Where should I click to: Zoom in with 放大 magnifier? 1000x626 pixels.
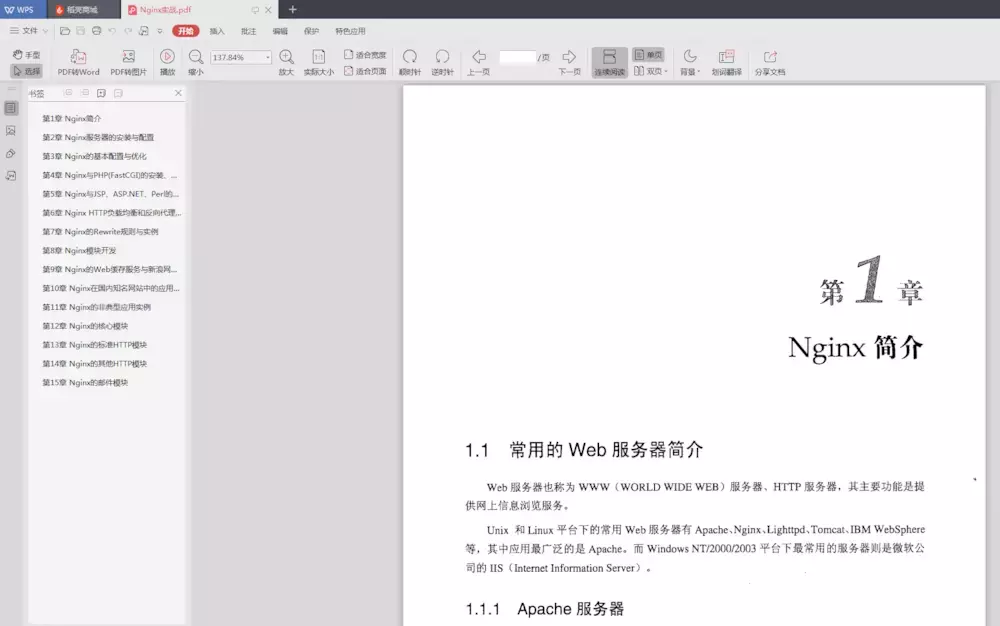pyautogui.click(x=286, y=62)
